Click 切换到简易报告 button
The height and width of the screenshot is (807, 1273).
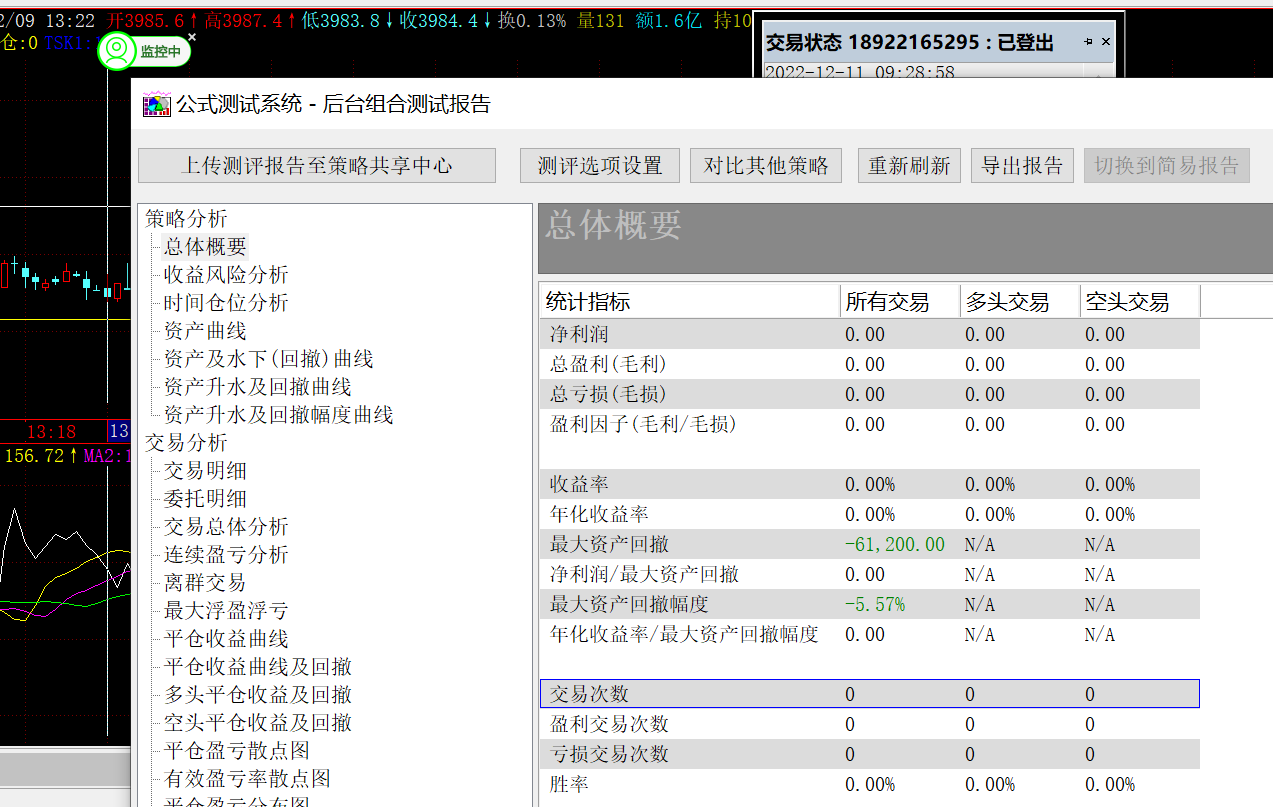pos(1167,166)
